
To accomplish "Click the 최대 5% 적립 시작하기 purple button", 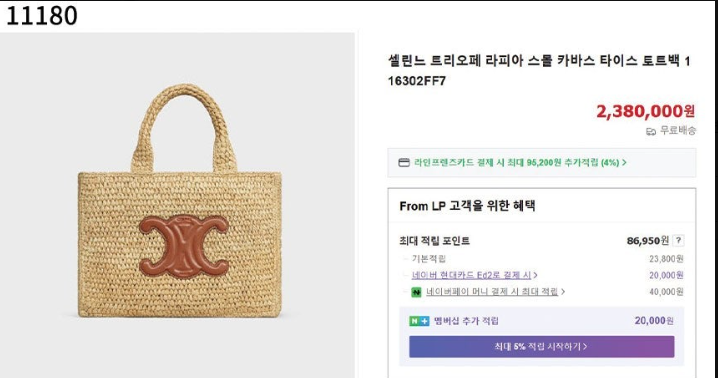I will [x=541, y=346].
